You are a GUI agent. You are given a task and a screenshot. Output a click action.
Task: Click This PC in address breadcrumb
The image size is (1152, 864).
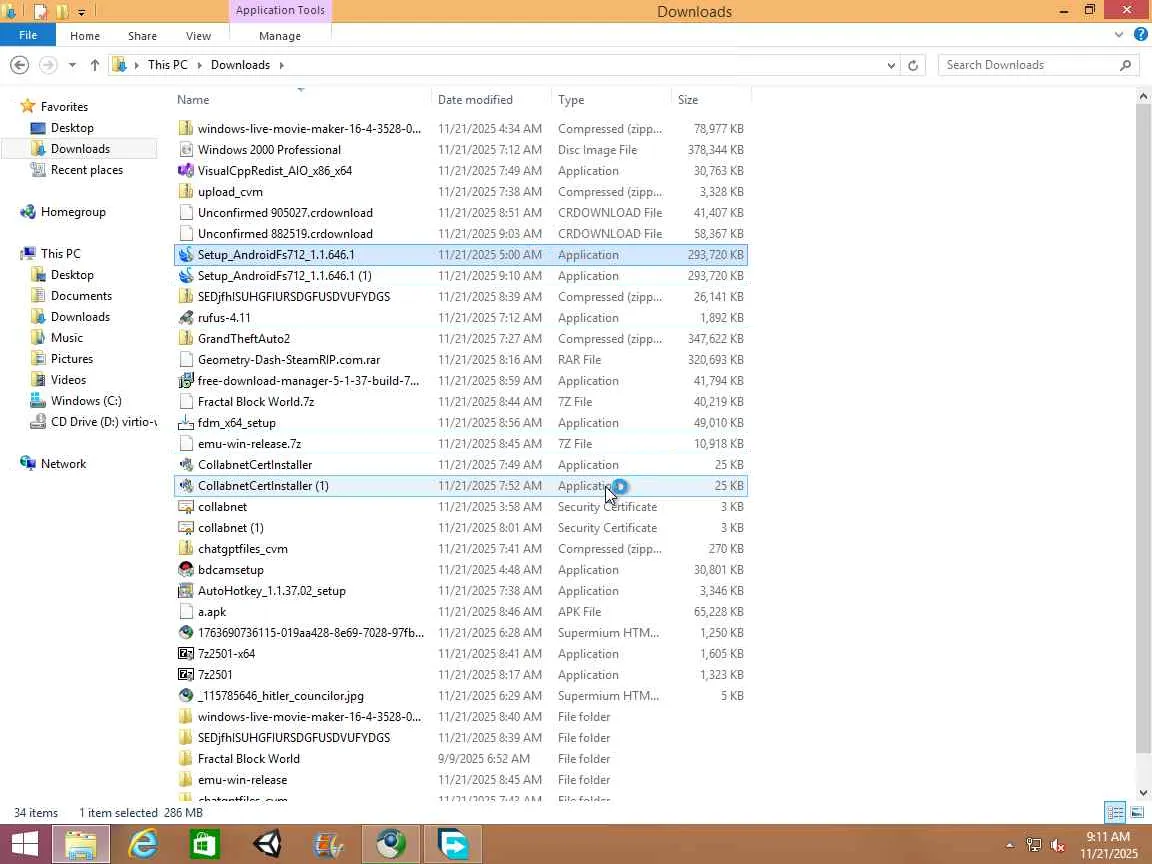[168, 65]
